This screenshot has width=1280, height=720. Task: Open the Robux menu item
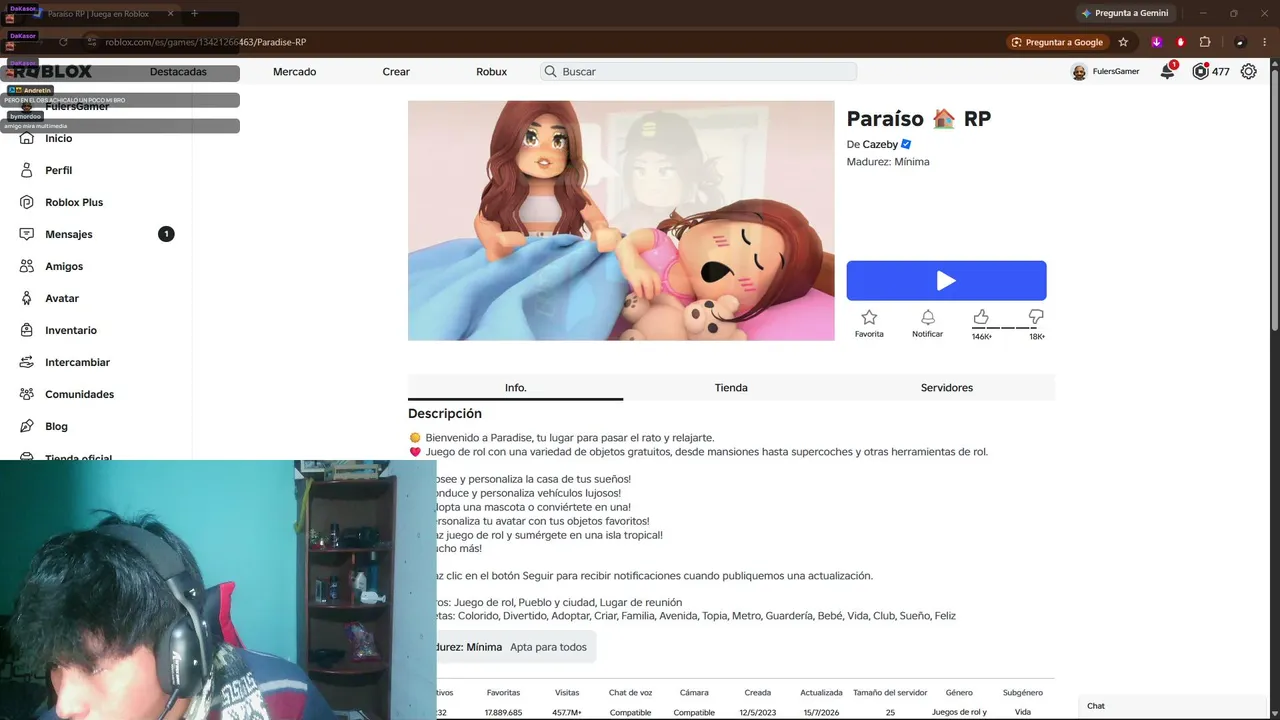point(492,72)
